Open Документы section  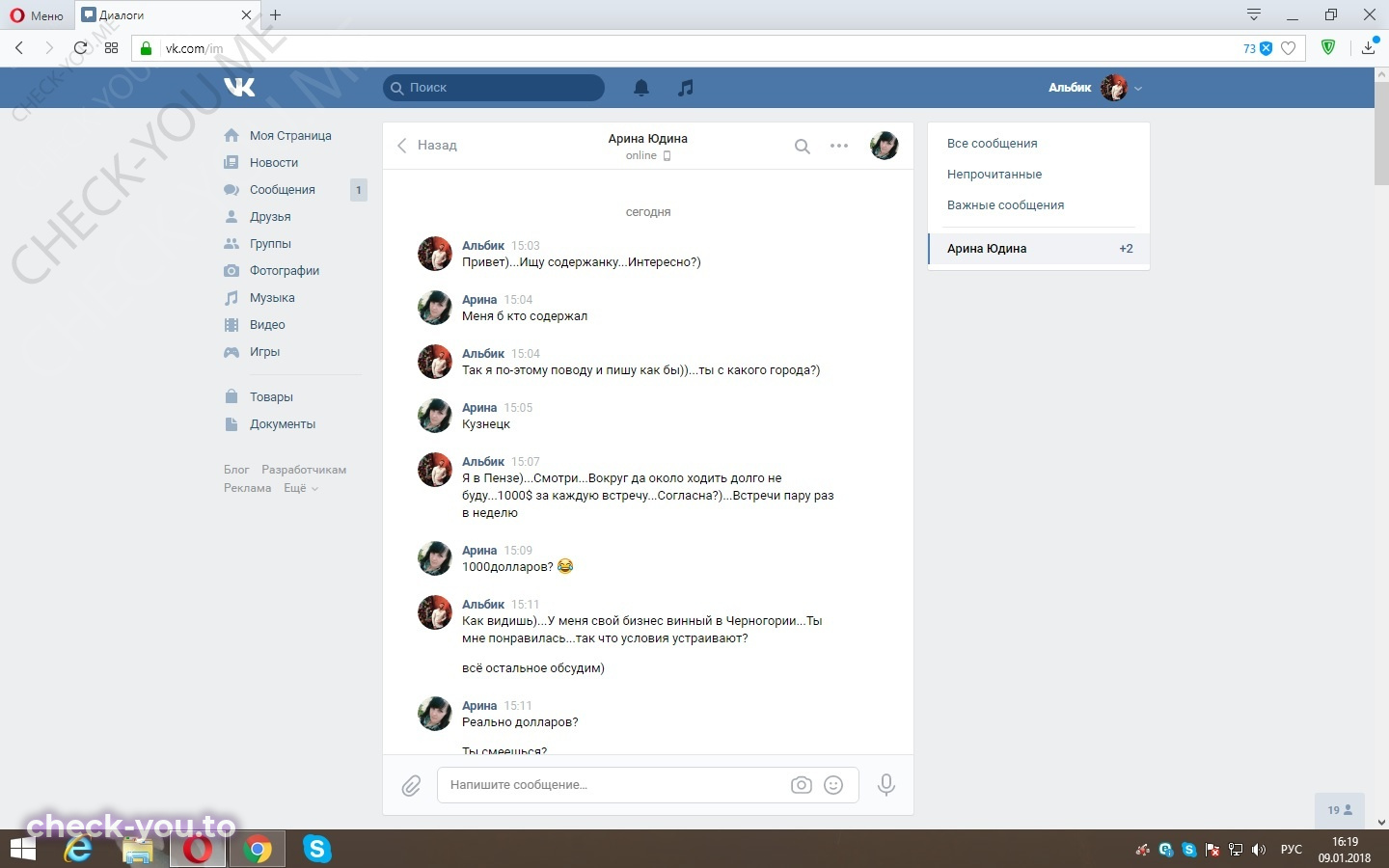tap(283, 424)
